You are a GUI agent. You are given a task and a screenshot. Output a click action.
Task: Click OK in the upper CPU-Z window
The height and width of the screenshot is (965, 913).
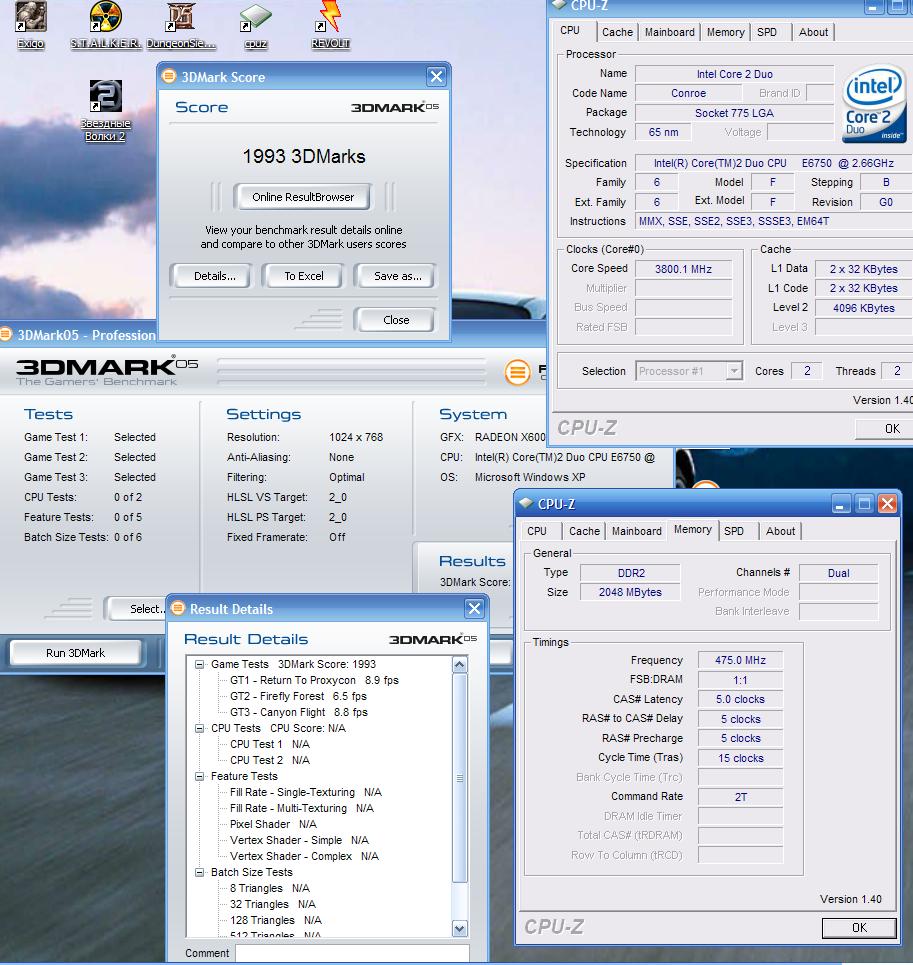pyautogui.click(x=886, y=428)
